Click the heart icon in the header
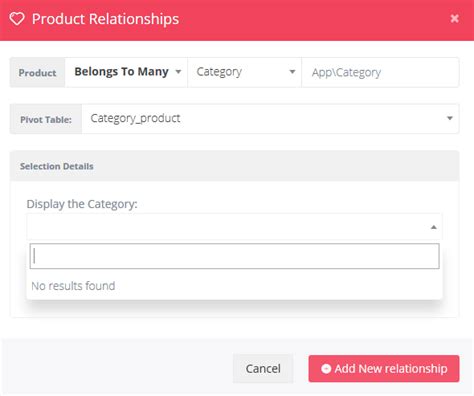Image resolution: width=474 pixels, height=396 pixels. [17, 19]
